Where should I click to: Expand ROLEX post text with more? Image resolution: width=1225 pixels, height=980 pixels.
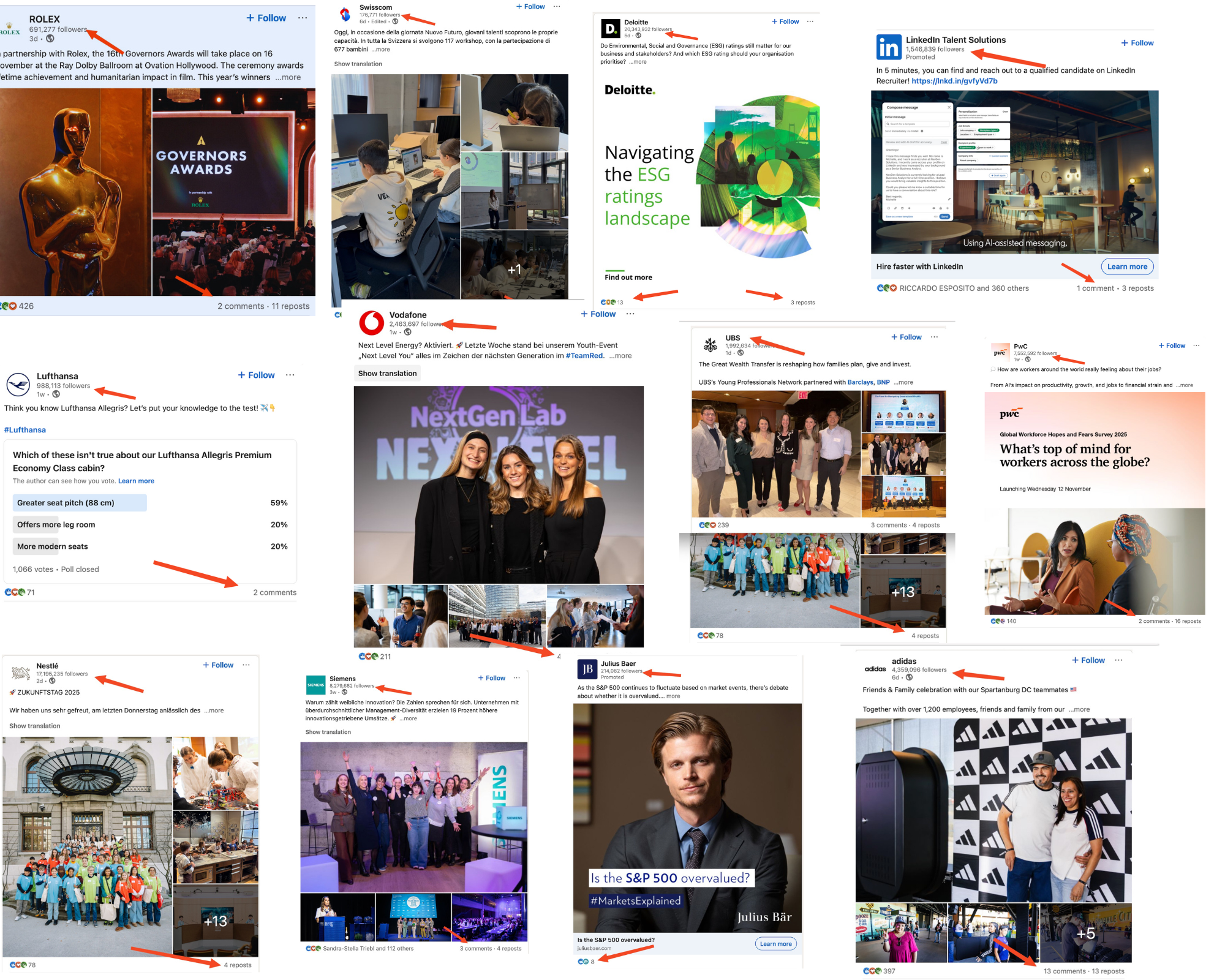click(288, 77)
